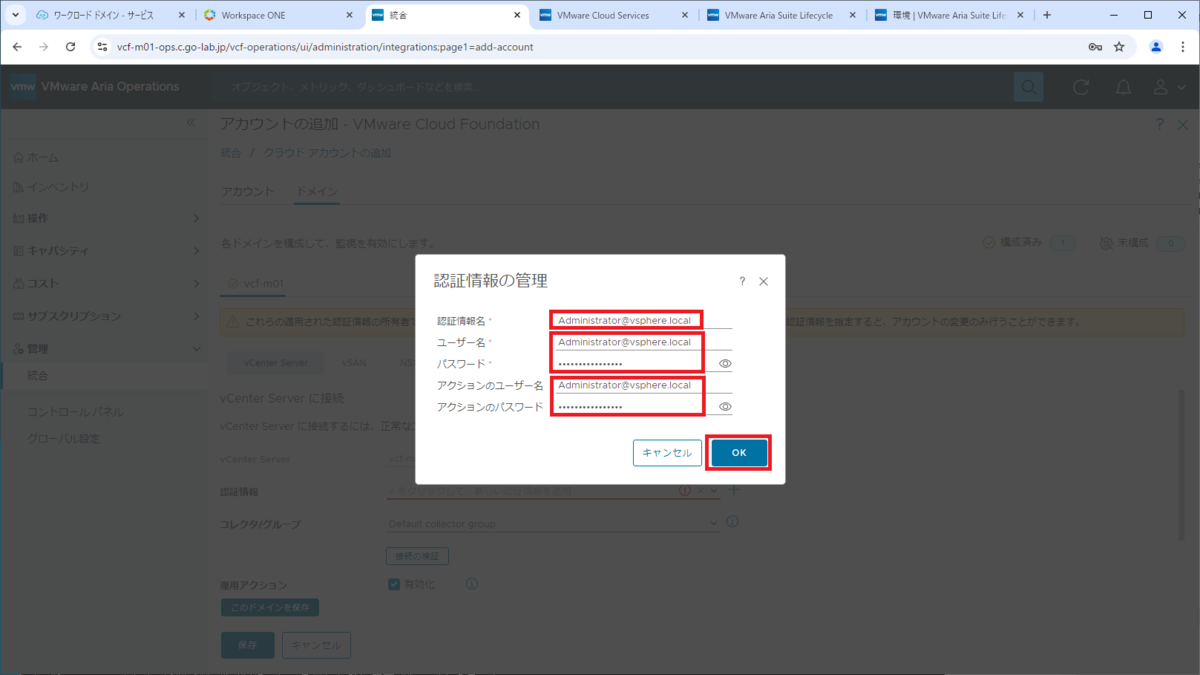Viewport: 1200px width, 675px height.
Task: Click the 接続の検証 button
Action: pos(417,555)
